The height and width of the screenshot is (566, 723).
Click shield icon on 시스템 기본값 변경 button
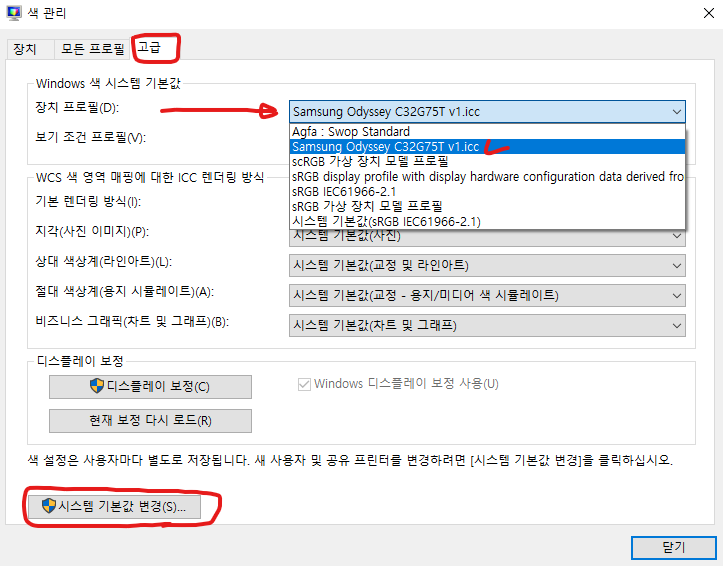click(x=49, y=506)
